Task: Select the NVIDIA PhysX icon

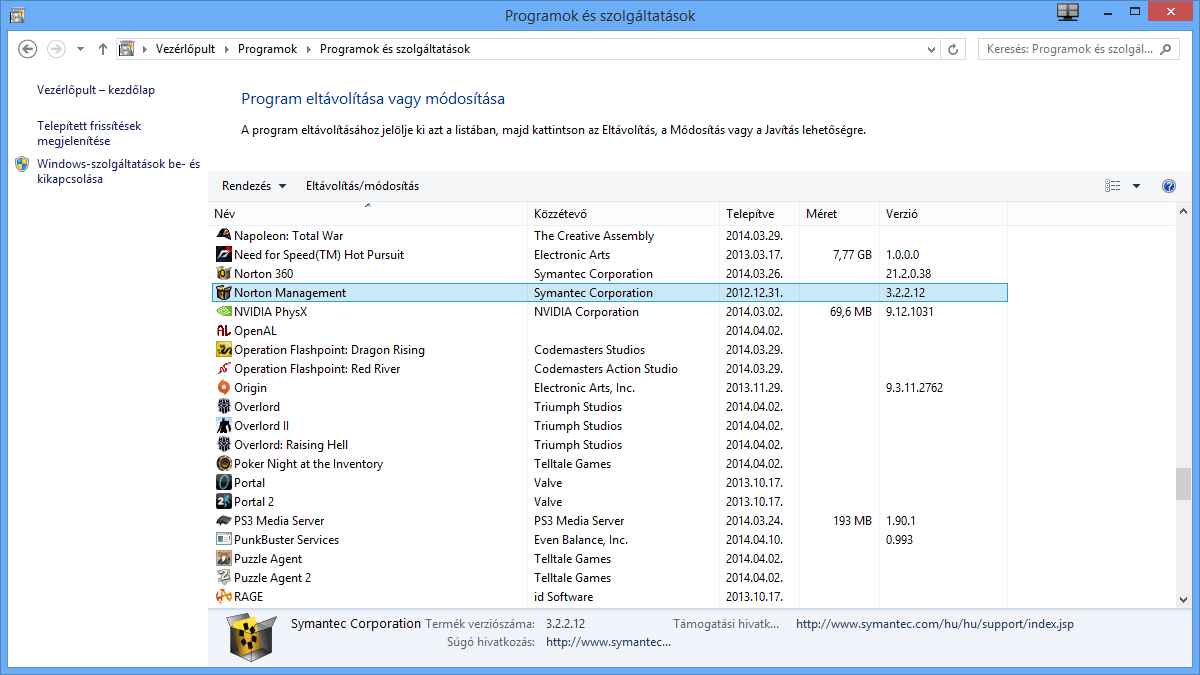Action: tap(224, 312)
